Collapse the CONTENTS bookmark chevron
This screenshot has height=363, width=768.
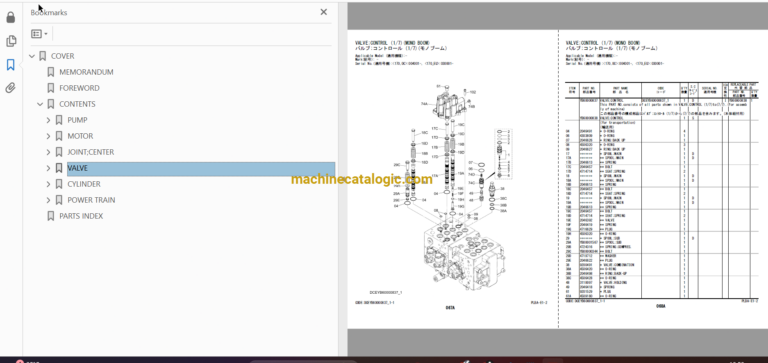40,104
